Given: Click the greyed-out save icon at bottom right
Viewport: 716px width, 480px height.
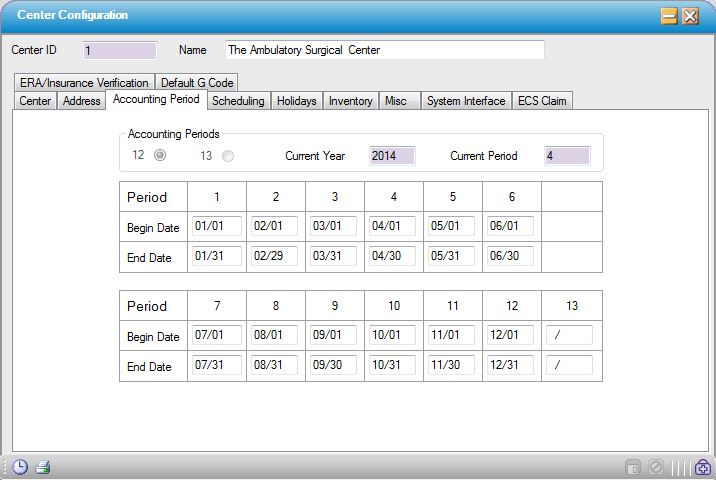Looking at the screenshot, I should pos(632,467).
